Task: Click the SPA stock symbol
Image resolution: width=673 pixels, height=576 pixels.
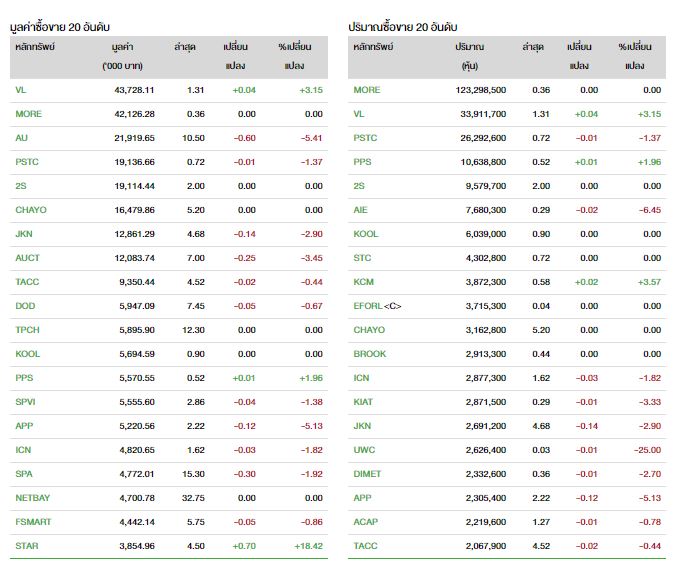Action: tap(23, 474)
